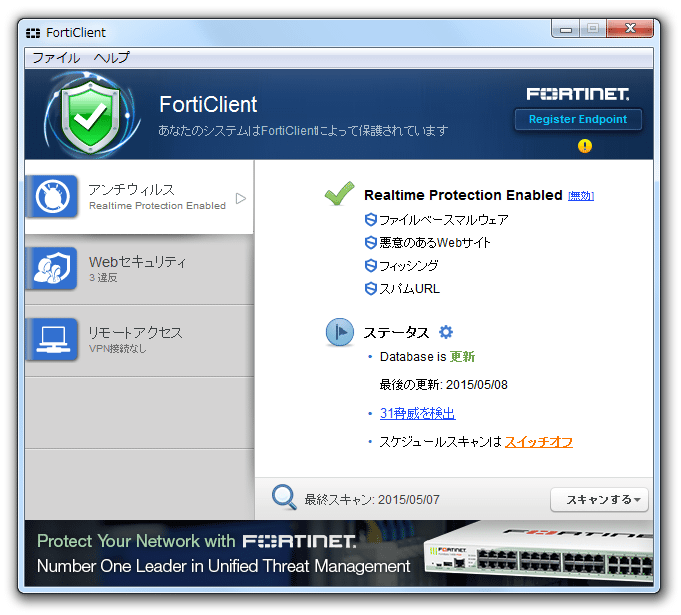The image size is (681, 615).
Task: Click the スパムURL label
Action: (x=410, y=288)
